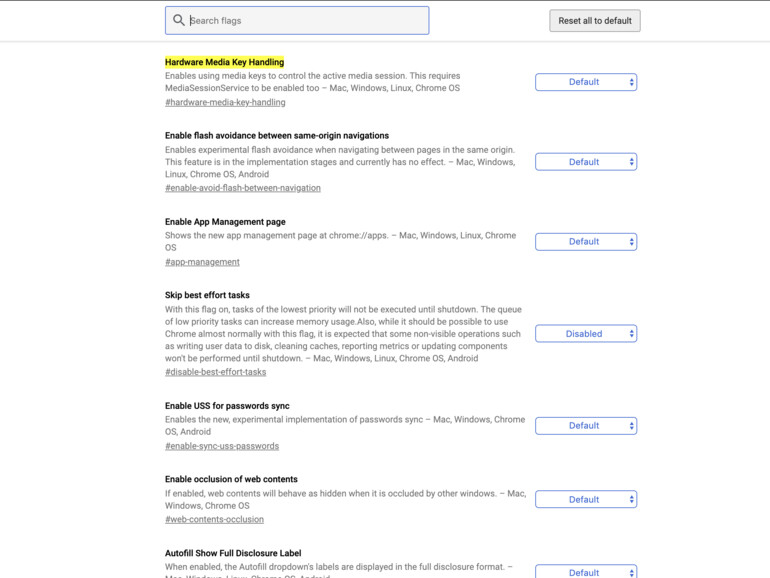Open flash avoidance Default dropdown
770x578 pixels.
586,162
